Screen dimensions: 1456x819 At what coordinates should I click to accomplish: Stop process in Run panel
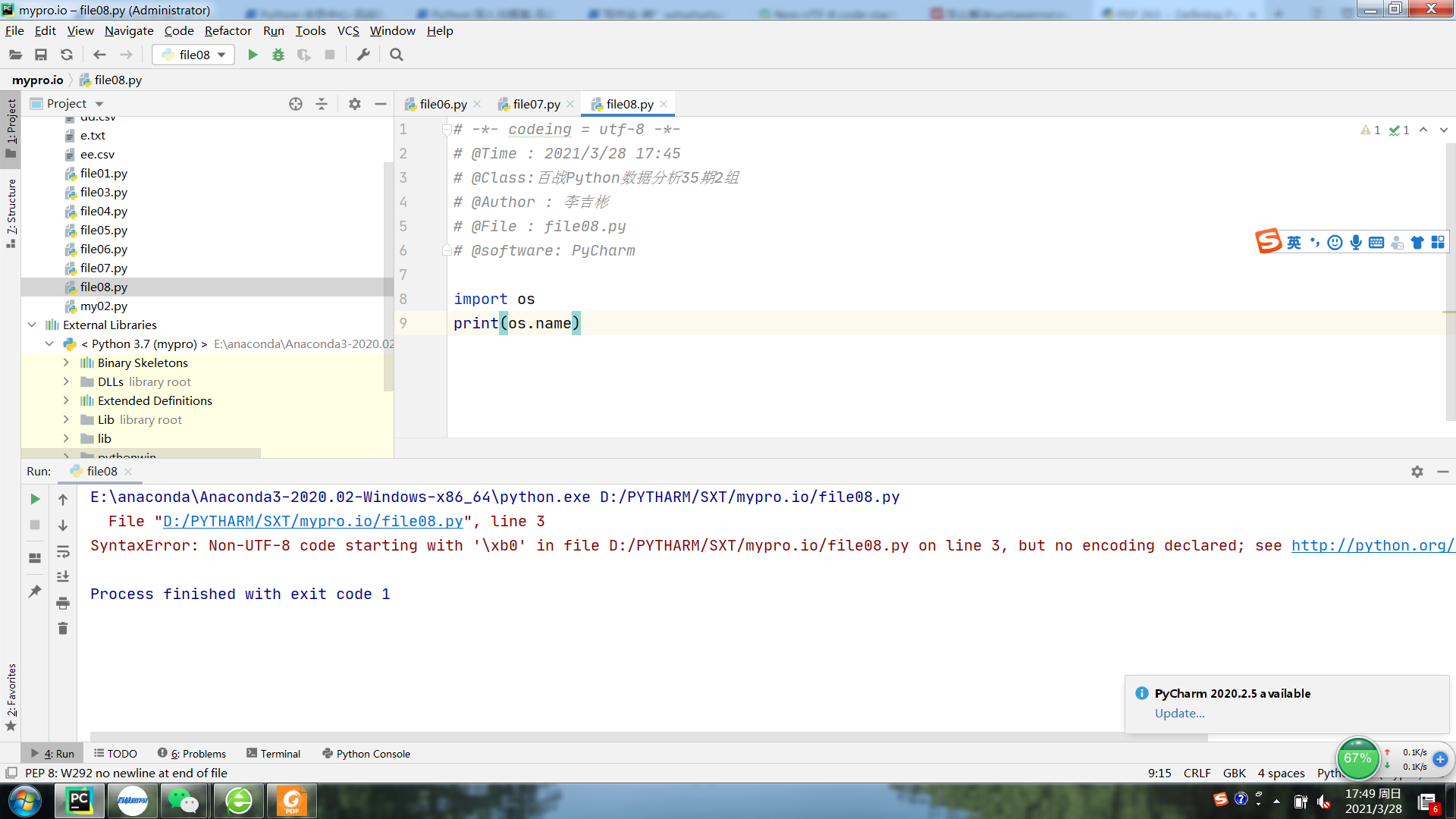[x=35, y=525]
